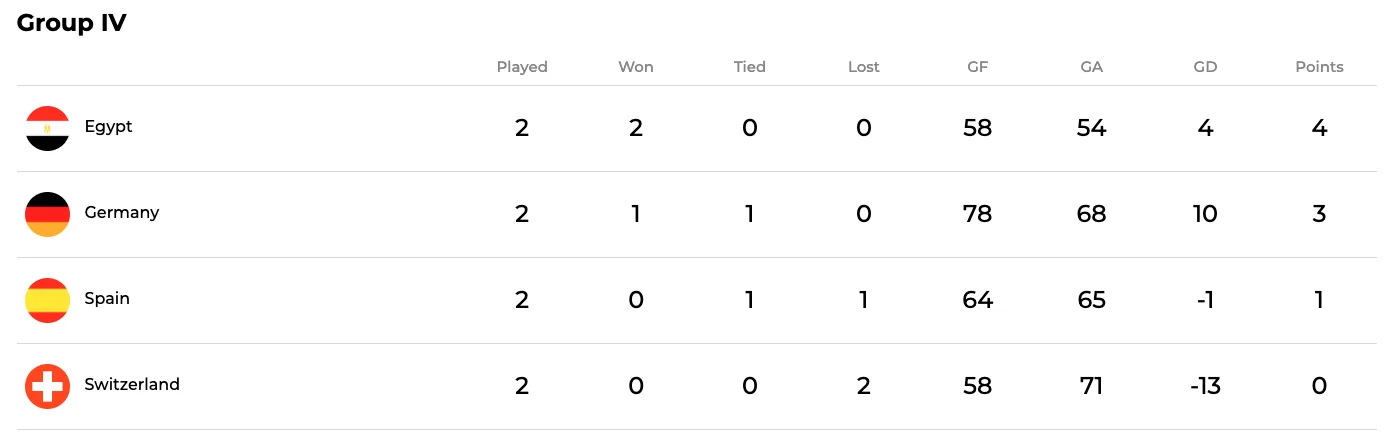Viewport: 1387px width, 438px height.
Task: Click Germany's goal difference value 10
Action: [x=1205, y=214]
